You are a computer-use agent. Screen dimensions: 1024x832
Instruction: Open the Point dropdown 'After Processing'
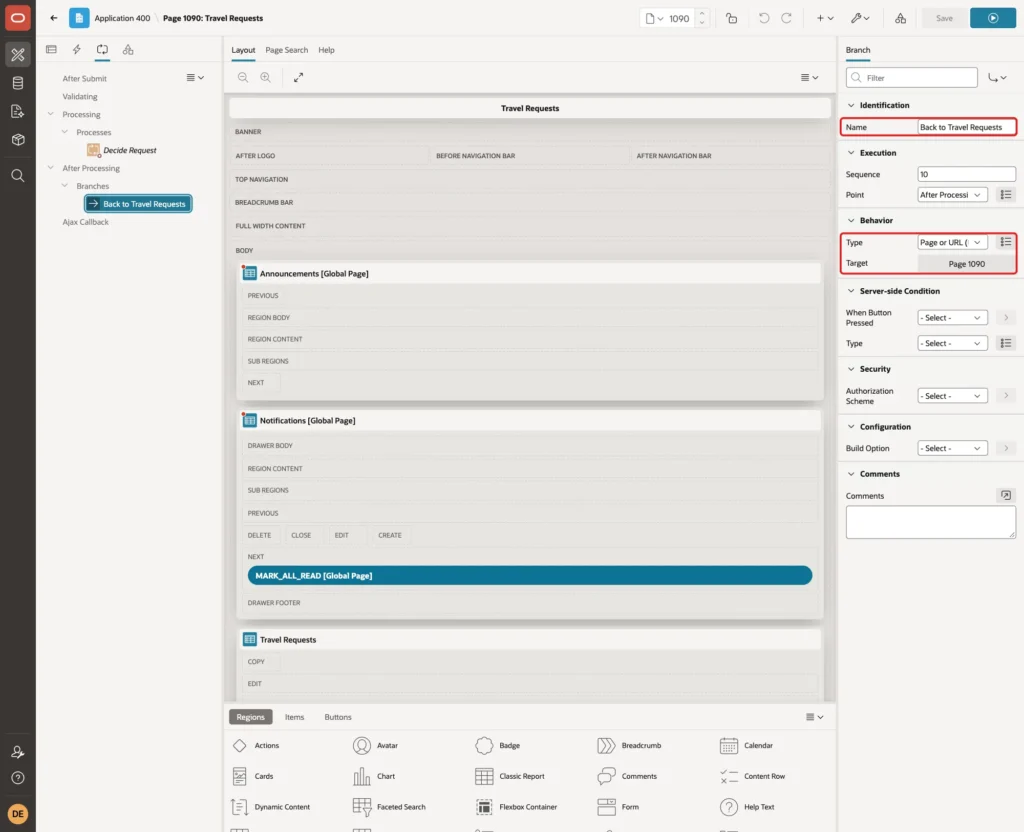point(952,195)
